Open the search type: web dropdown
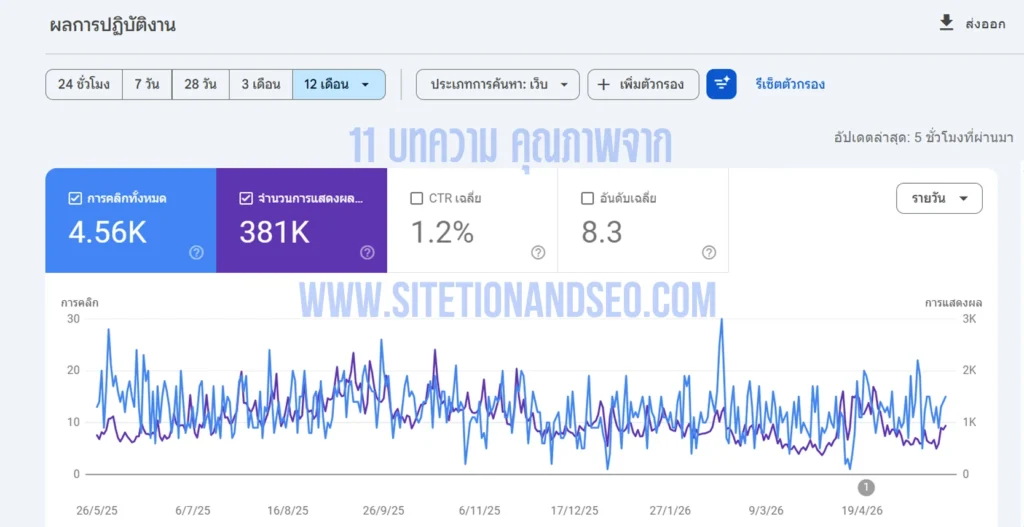This screenshot has width=1024, height=527. click(498, 84)
